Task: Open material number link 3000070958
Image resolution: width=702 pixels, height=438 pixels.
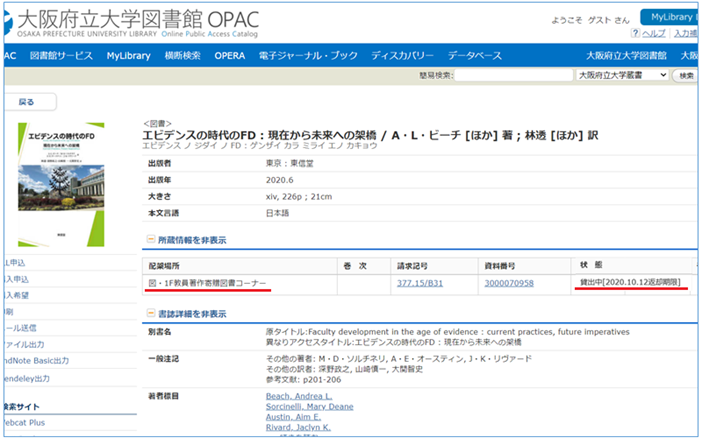Action: (509, 283)
